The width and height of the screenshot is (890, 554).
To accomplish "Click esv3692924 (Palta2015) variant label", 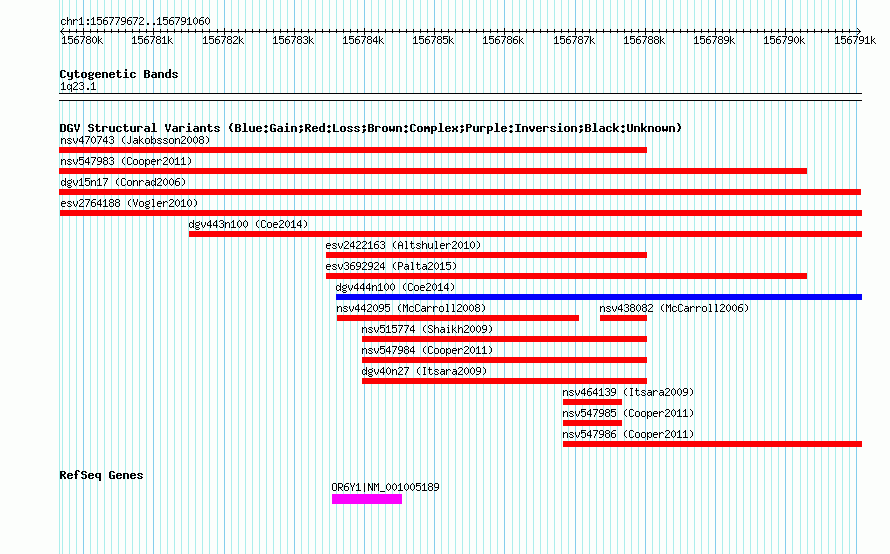I will pyautogui.click(x=391, y=266).
